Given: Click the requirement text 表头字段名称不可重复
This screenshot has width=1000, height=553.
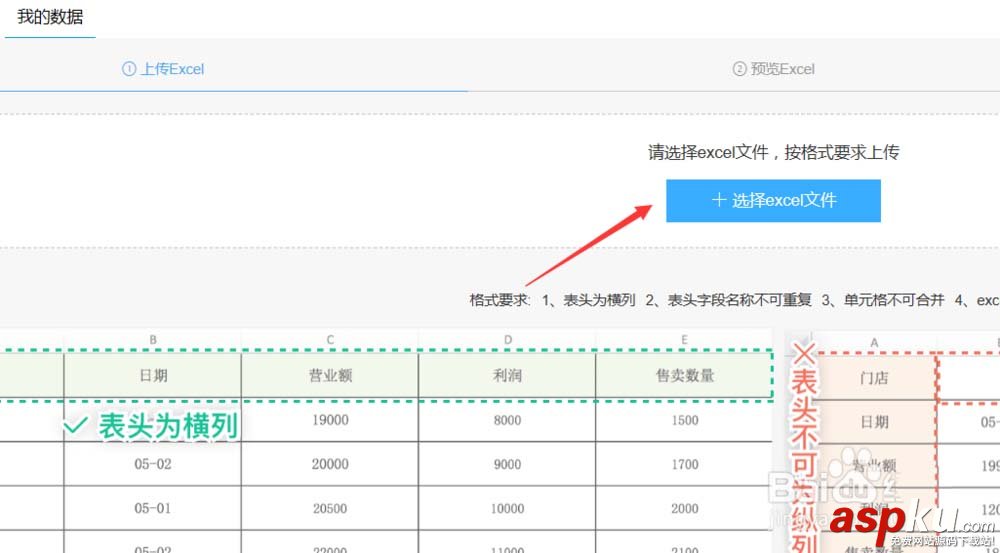Looking at the screenshot, I should click(739, 300).
